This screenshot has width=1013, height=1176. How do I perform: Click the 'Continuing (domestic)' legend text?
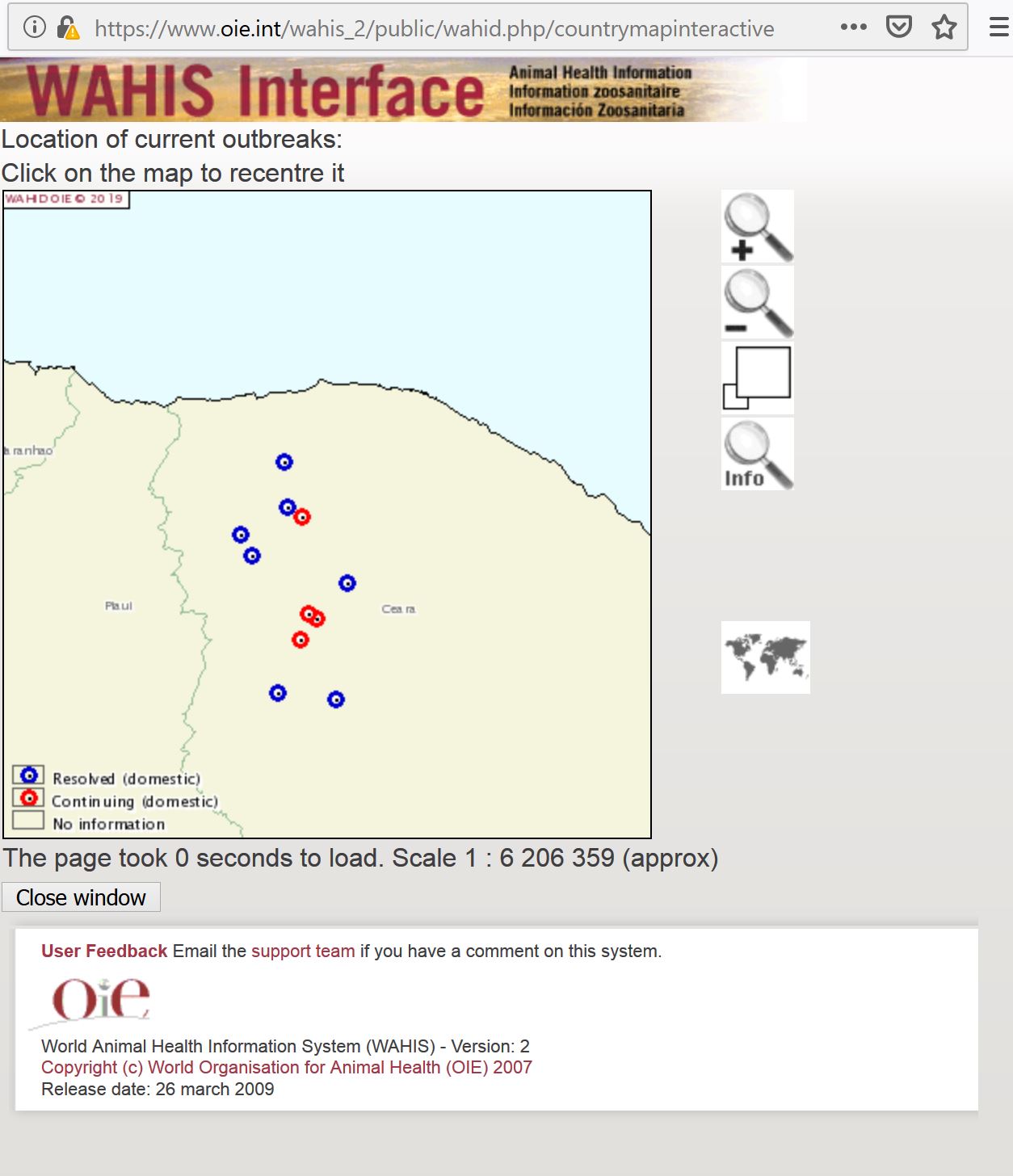[x=135, y=801]
